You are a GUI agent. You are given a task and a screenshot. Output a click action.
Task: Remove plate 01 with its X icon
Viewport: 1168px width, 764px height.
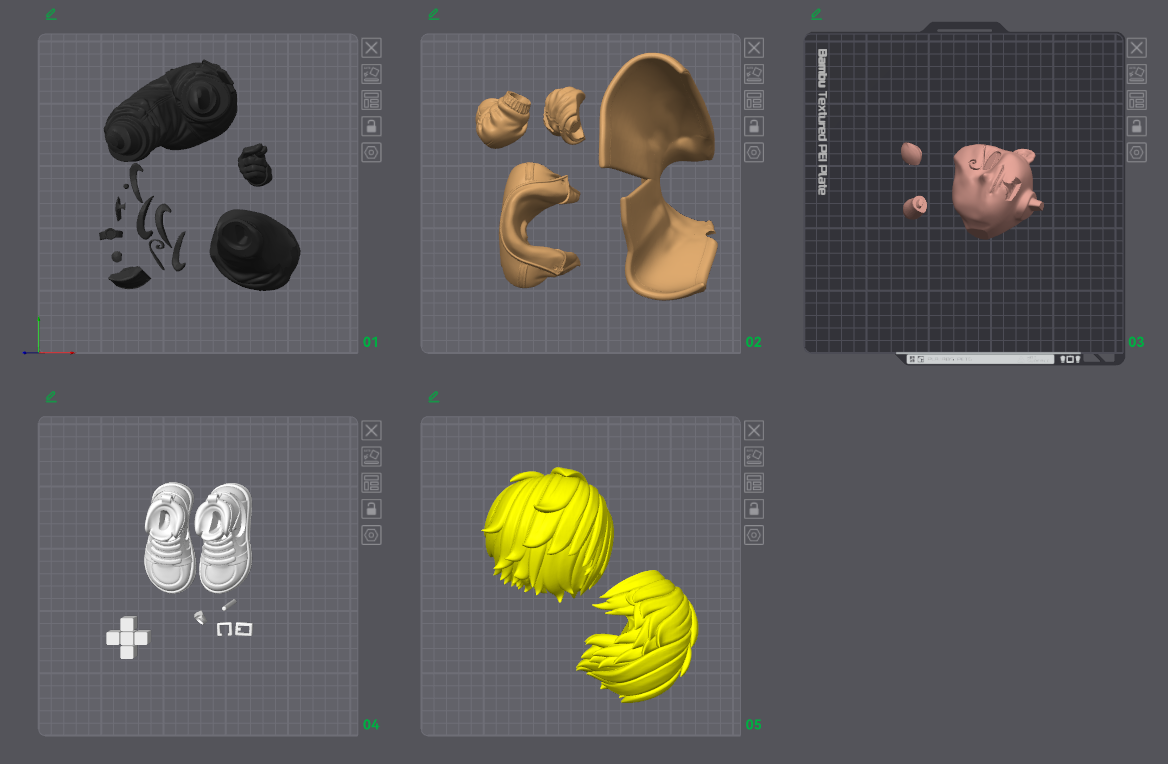click(x=372, y=48)
